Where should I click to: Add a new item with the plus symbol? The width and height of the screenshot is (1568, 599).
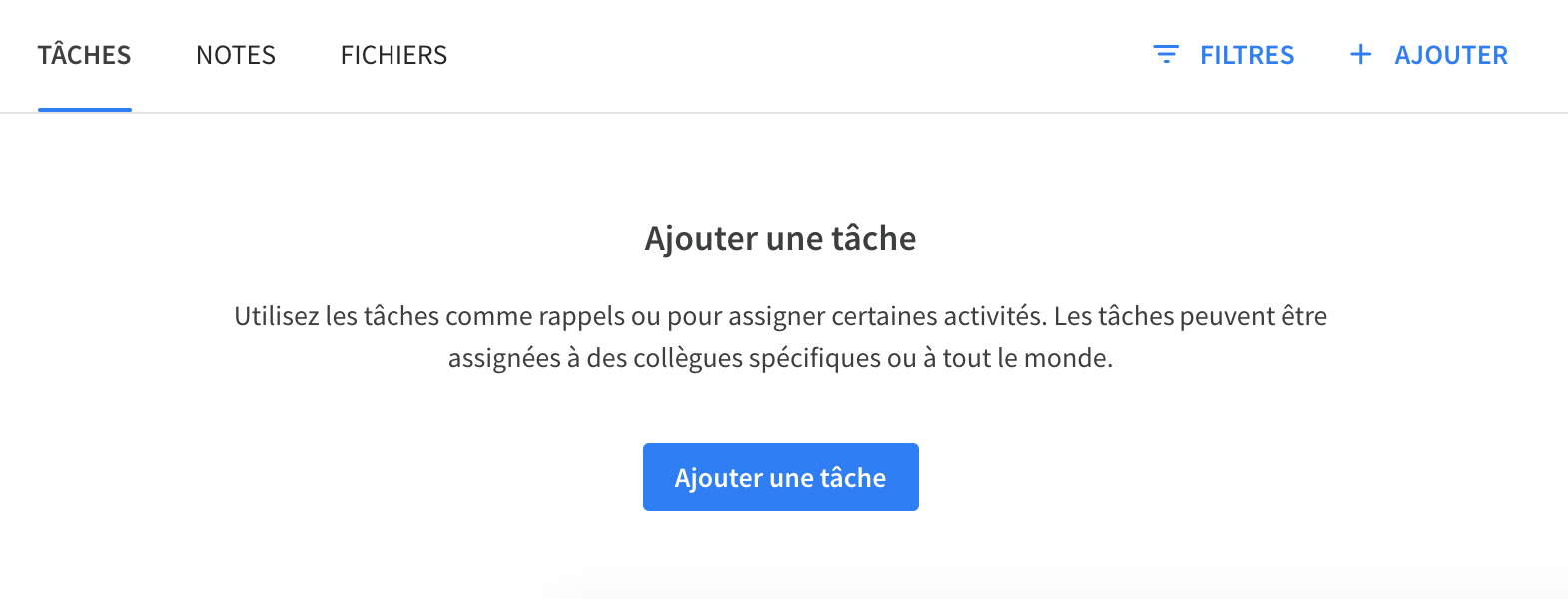click(1360, 54)
